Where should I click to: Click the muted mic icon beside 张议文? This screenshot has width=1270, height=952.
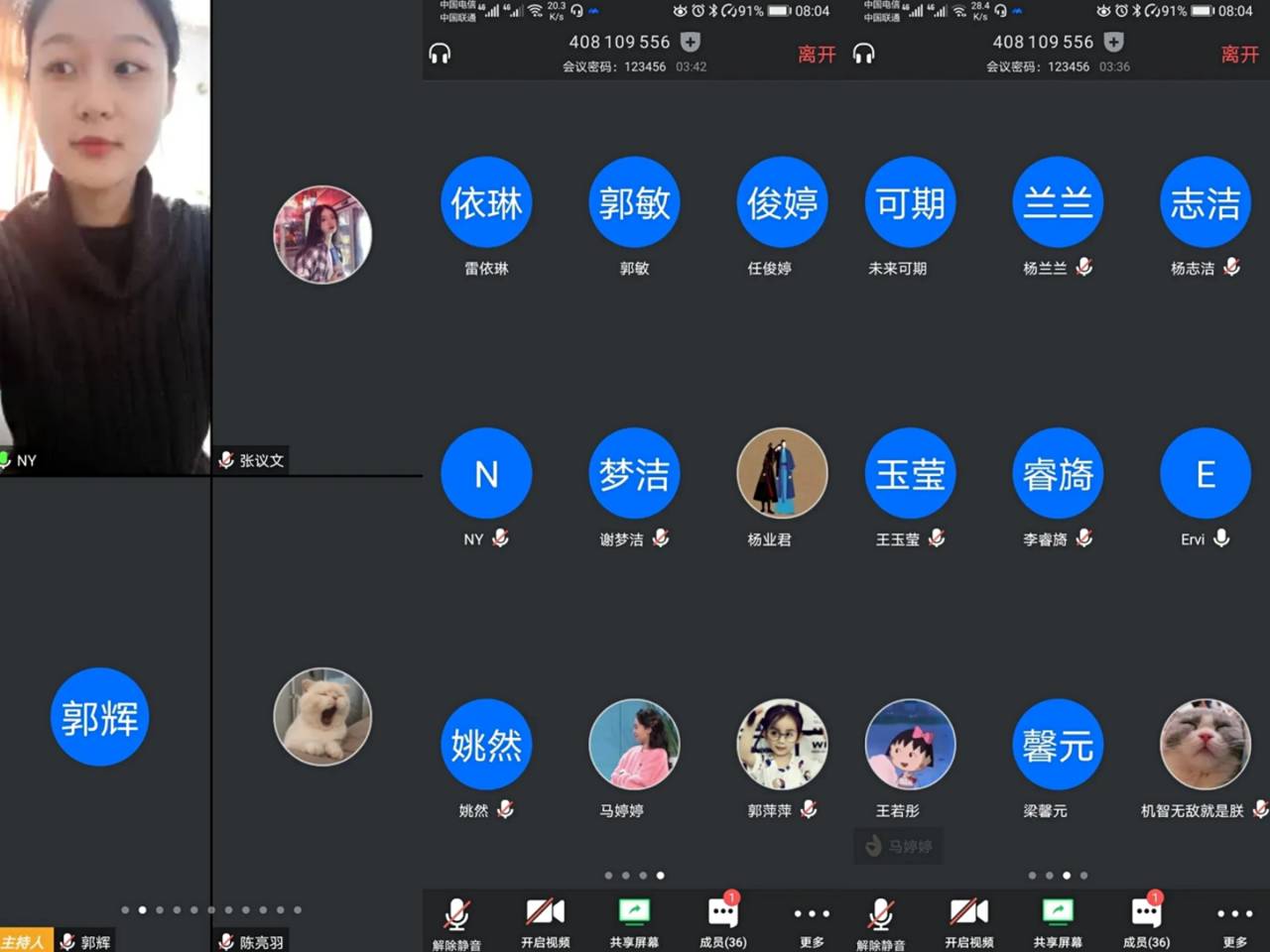(x=226, y=460)
